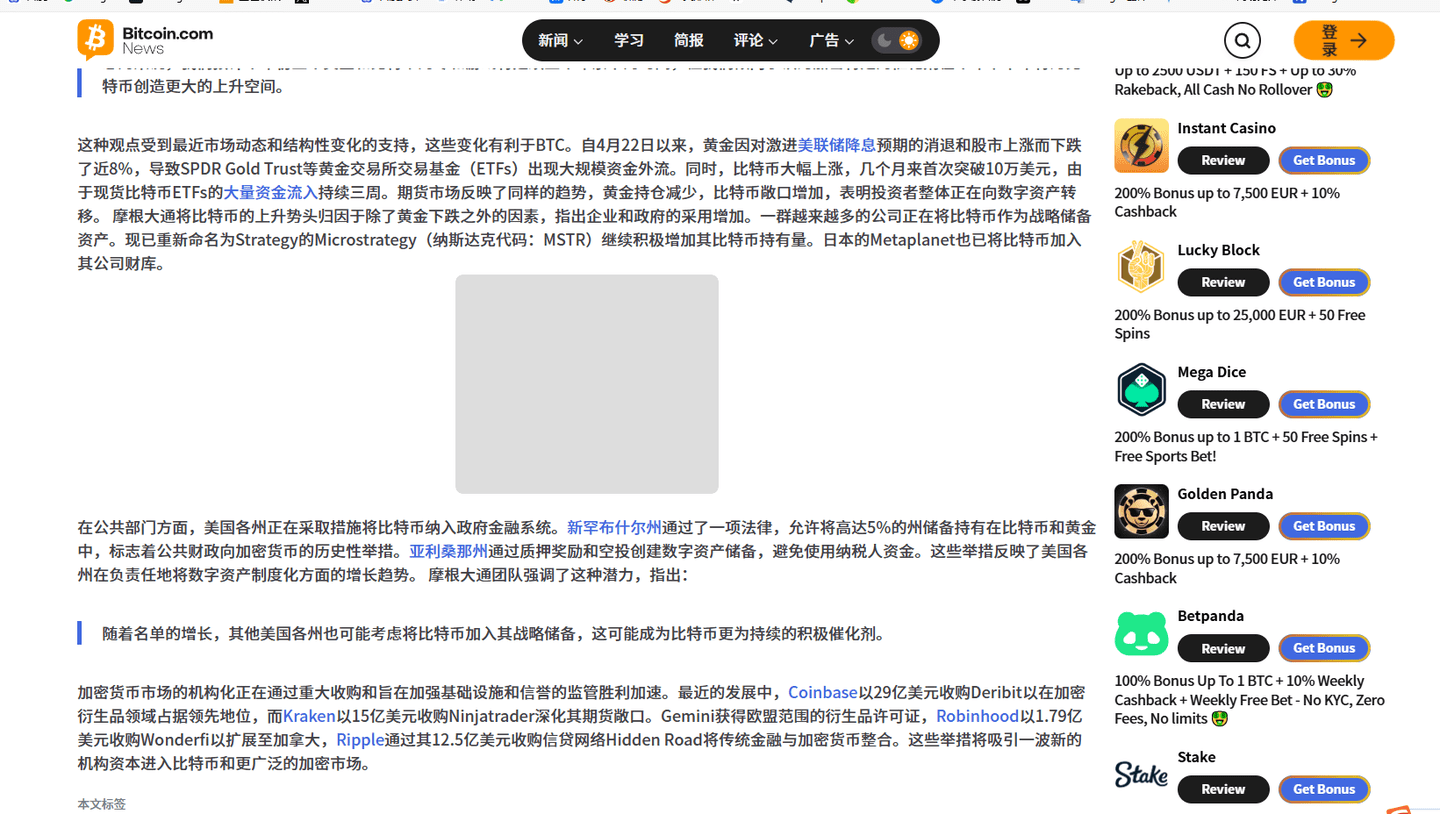Click the Golden Panda logo icon

click(x=1141, y=512)
